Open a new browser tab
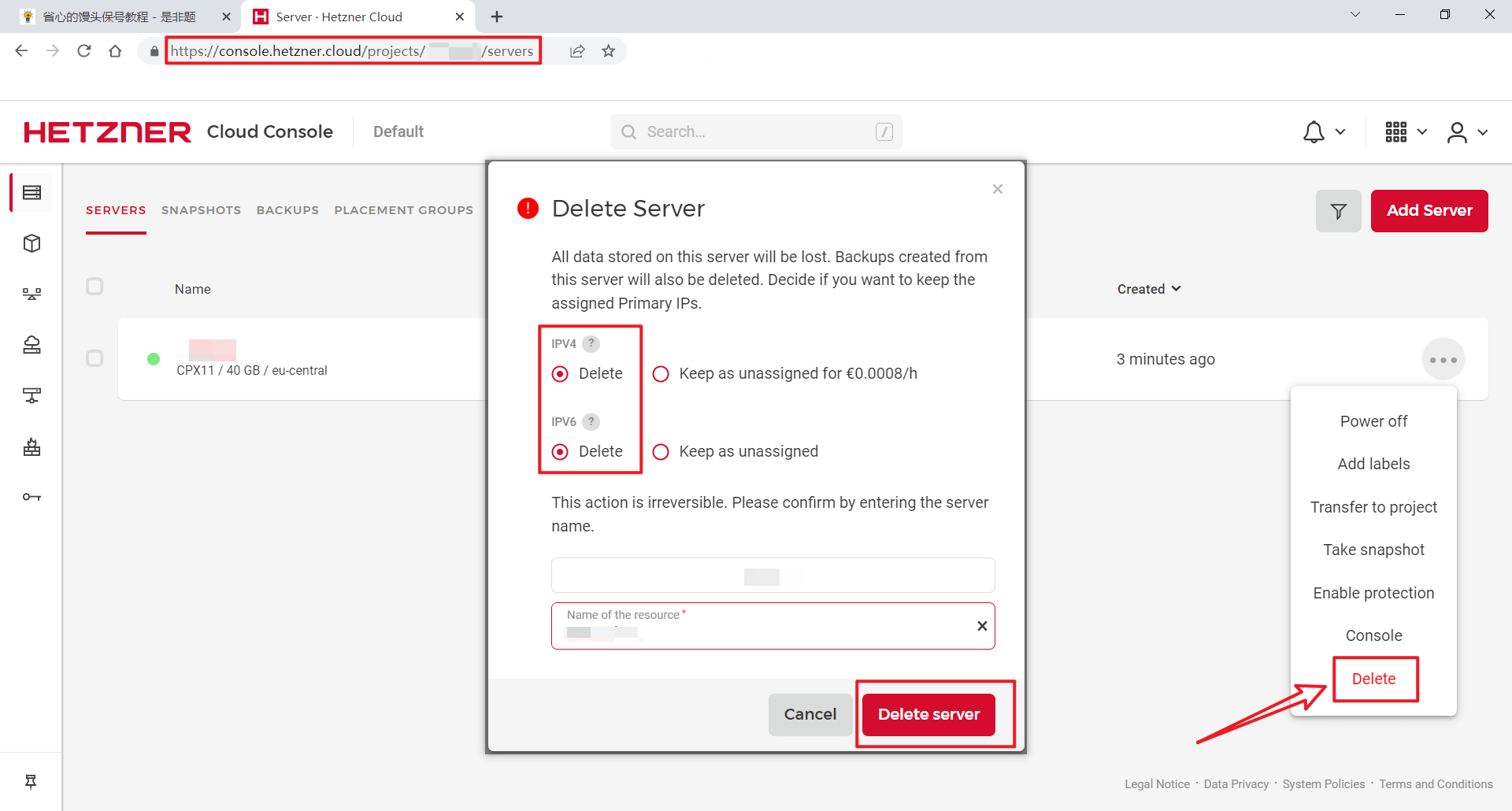This screenshot has width=1512, height=811. [x=497, y=17]
